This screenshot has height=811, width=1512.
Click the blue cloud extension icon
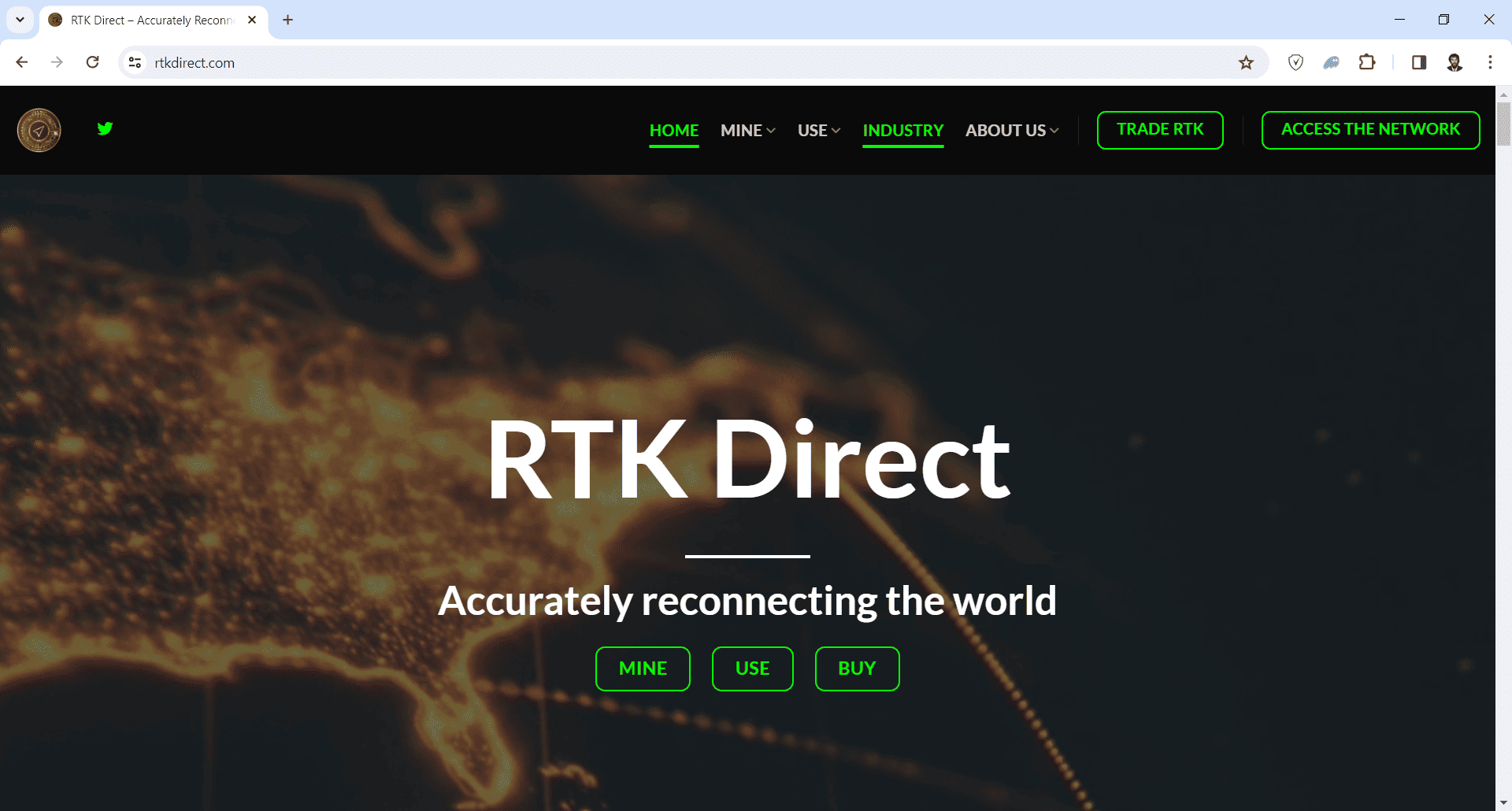[1332, 62]
